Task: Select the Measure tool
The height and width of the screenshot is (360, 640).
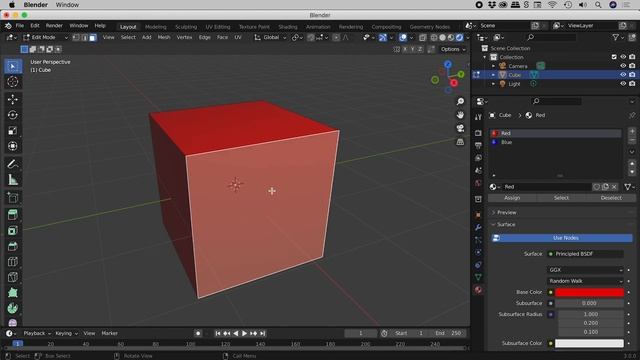Action: click(x=13, y=180)
